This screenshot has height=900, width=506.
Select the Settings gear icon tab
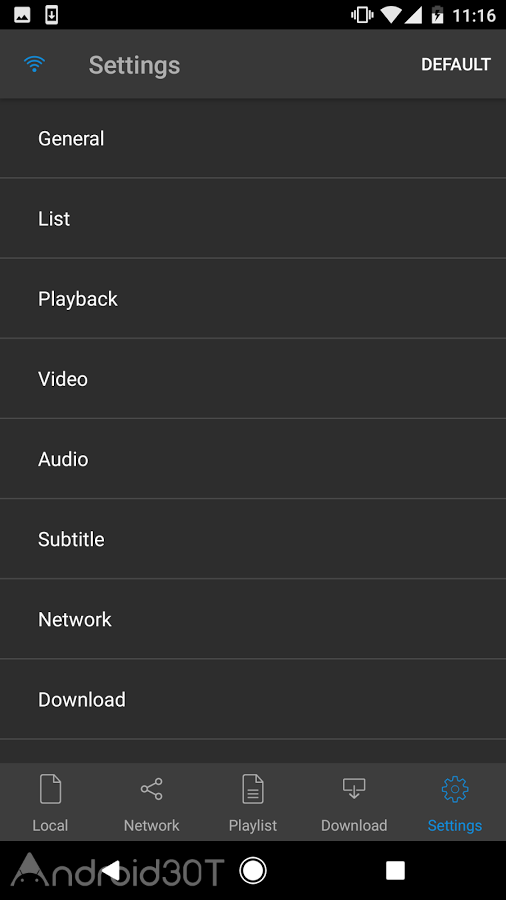(455, 789)
